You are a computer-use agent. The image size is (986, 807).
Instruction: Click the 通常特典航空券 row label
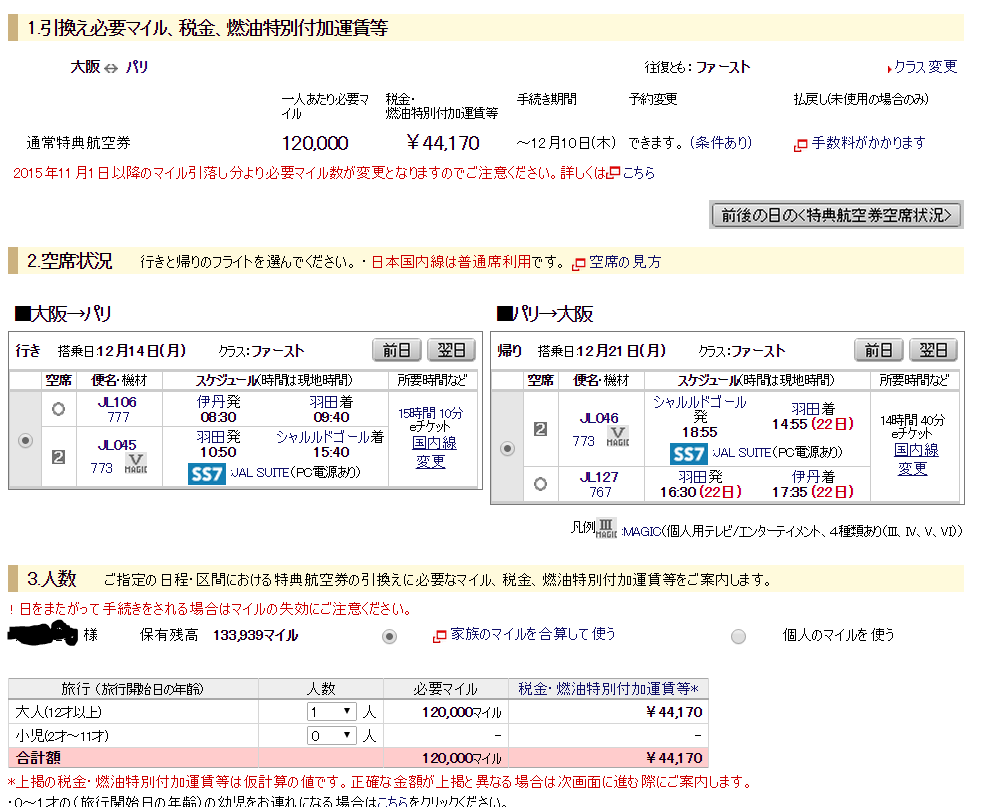[79, 143]
